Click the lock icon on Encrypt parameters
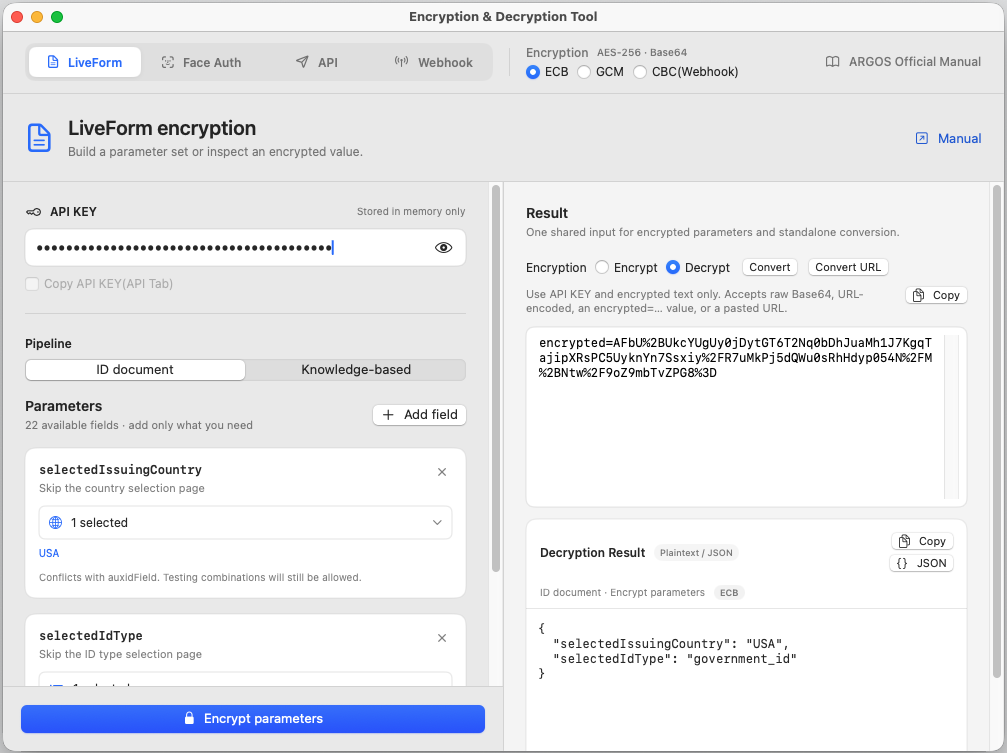The height and width of the screenshot is (753, 1007). coord(189,718)
